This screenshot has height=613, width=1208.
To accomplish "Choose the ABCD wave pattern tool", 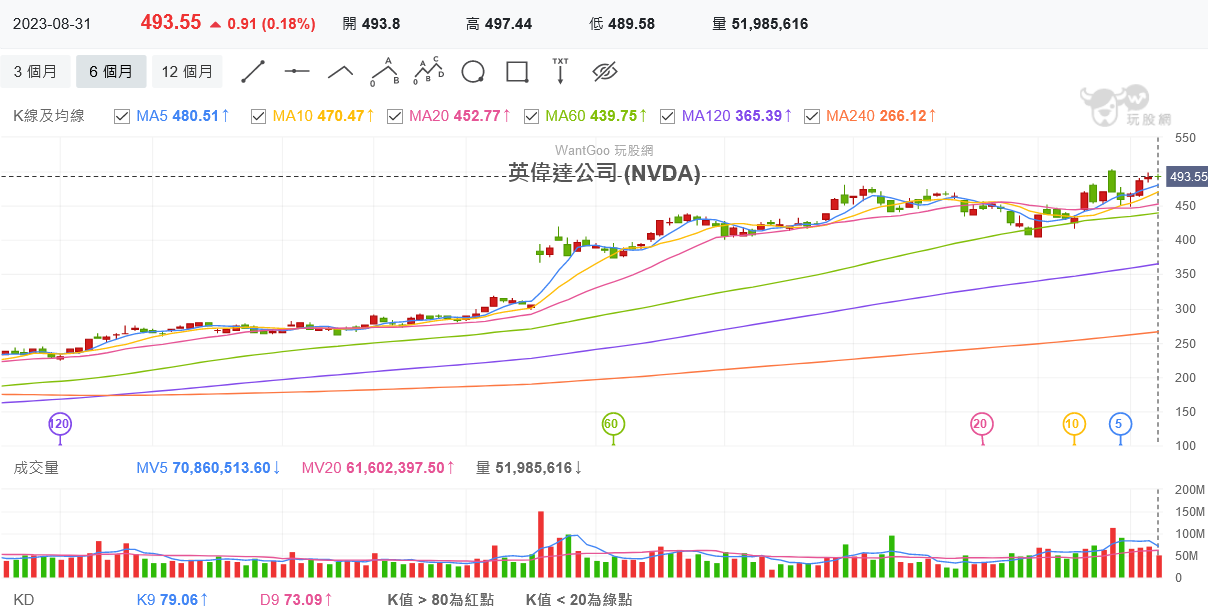I will (x=429, y=71).
